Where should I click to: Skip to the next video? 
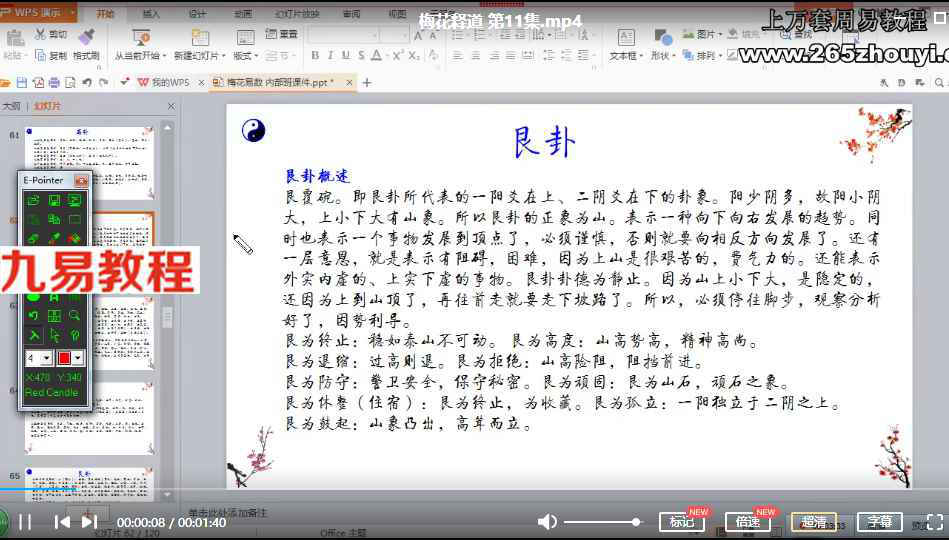(89, 521)
